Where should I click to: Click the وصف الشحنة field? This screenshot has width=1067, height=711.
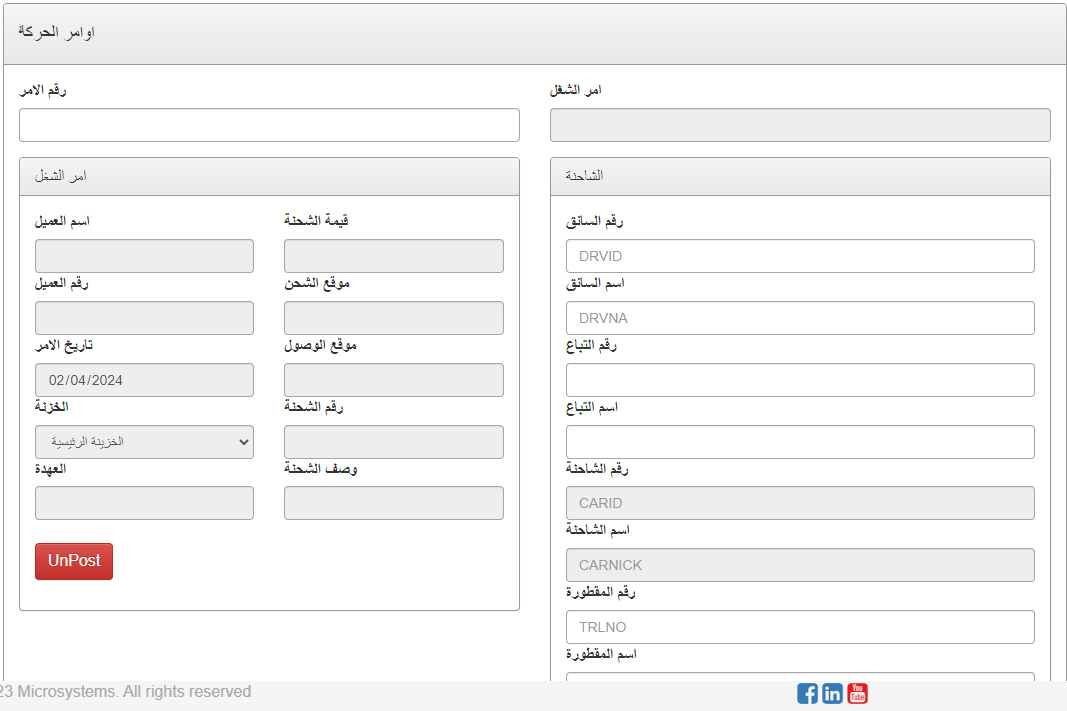(x=394, y=503)
